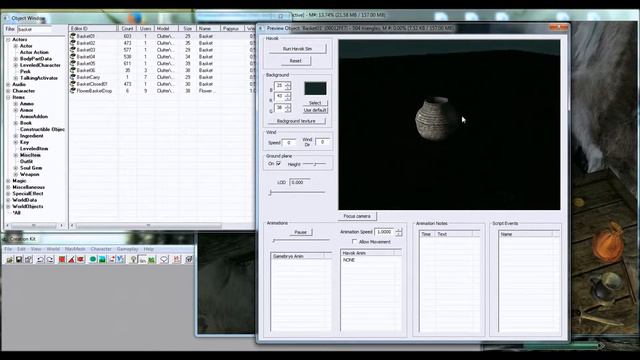This screenshot has width=640, height=360.
Task: Click the background color Select button
Action: (x=315, y=103)
